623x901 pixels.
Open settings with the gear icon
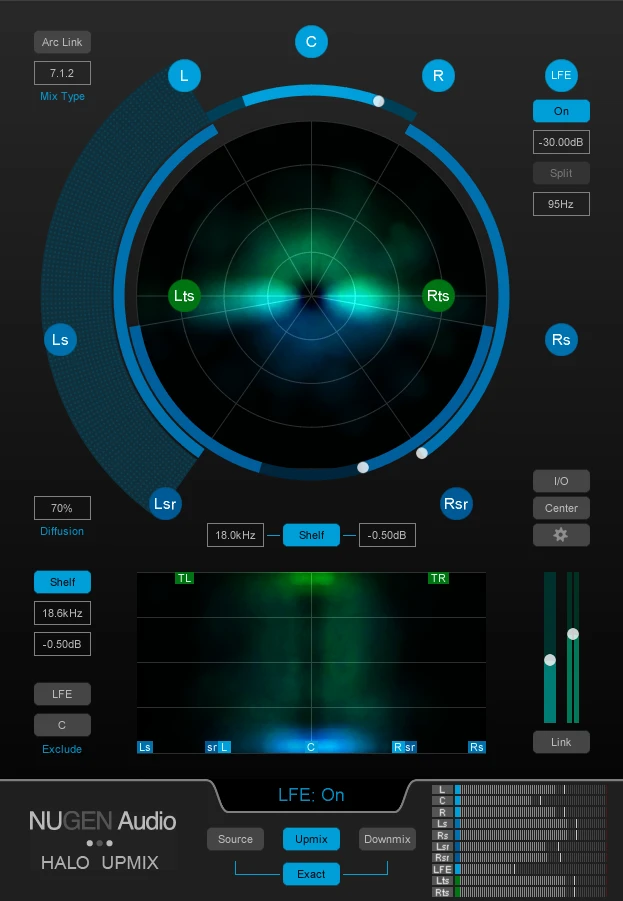[561, 535]
